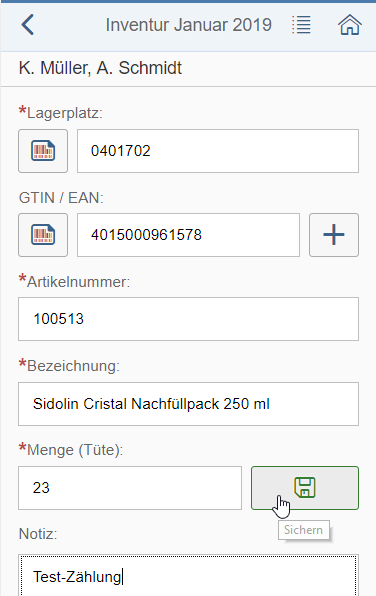Focus the Lagerplatz input showing 0401702
This screenshot has height=596, width=376.
[x=218, y=151]
